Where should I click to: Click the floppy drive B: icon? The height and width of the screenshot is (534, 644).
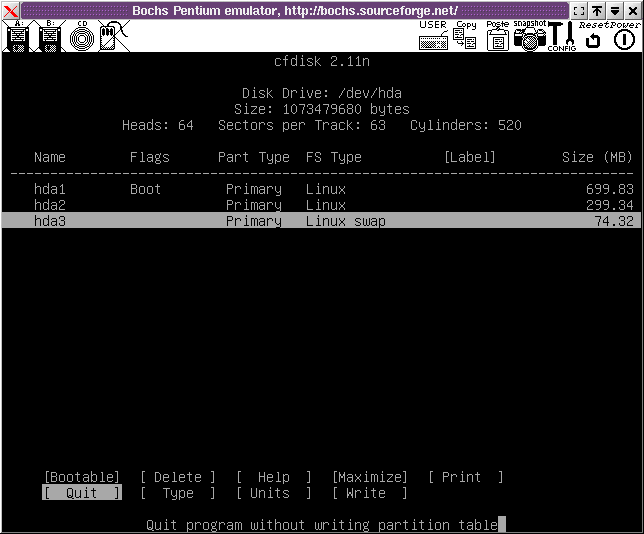pyautogui.click(x=50, y=38)
